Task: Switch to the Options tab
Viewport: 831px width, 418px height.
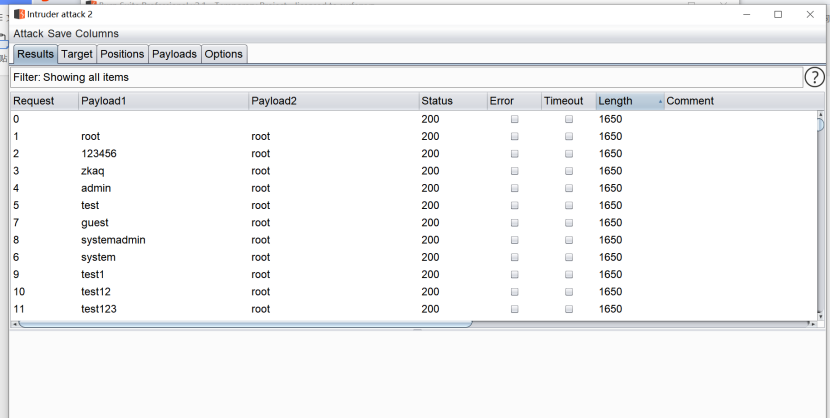Action: click(224, 54)
